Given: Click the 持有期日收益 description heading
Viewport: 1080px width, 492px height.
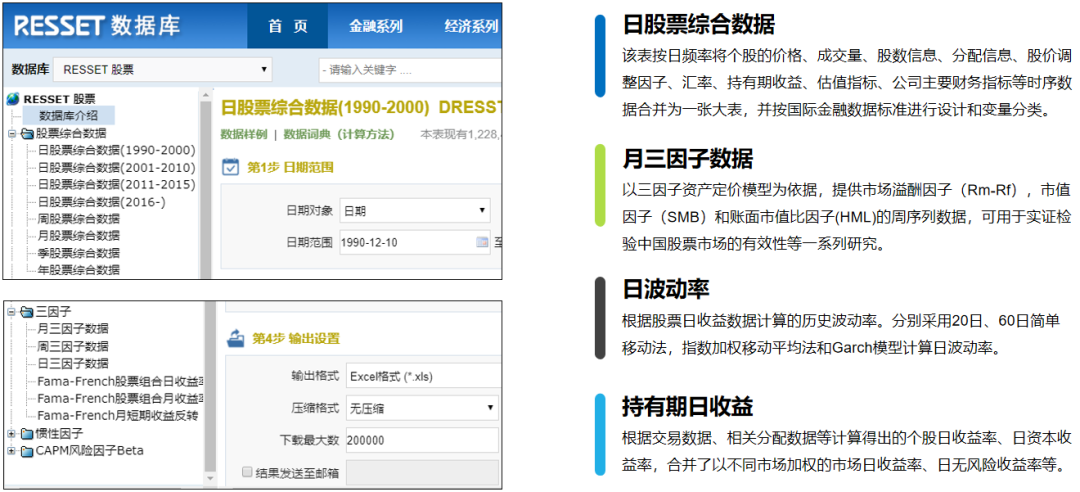Looking at the screenshot, I should click(x=687, y=407).
